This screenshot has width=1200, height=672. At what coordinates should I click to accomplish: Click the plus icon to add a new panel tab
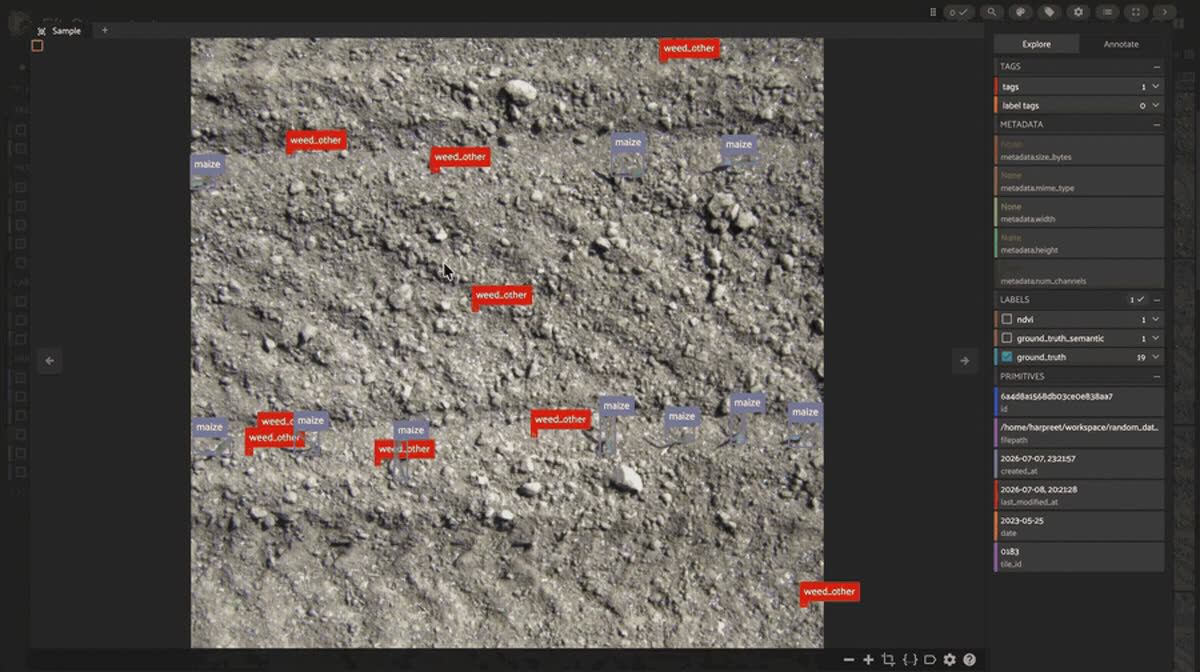104,30
